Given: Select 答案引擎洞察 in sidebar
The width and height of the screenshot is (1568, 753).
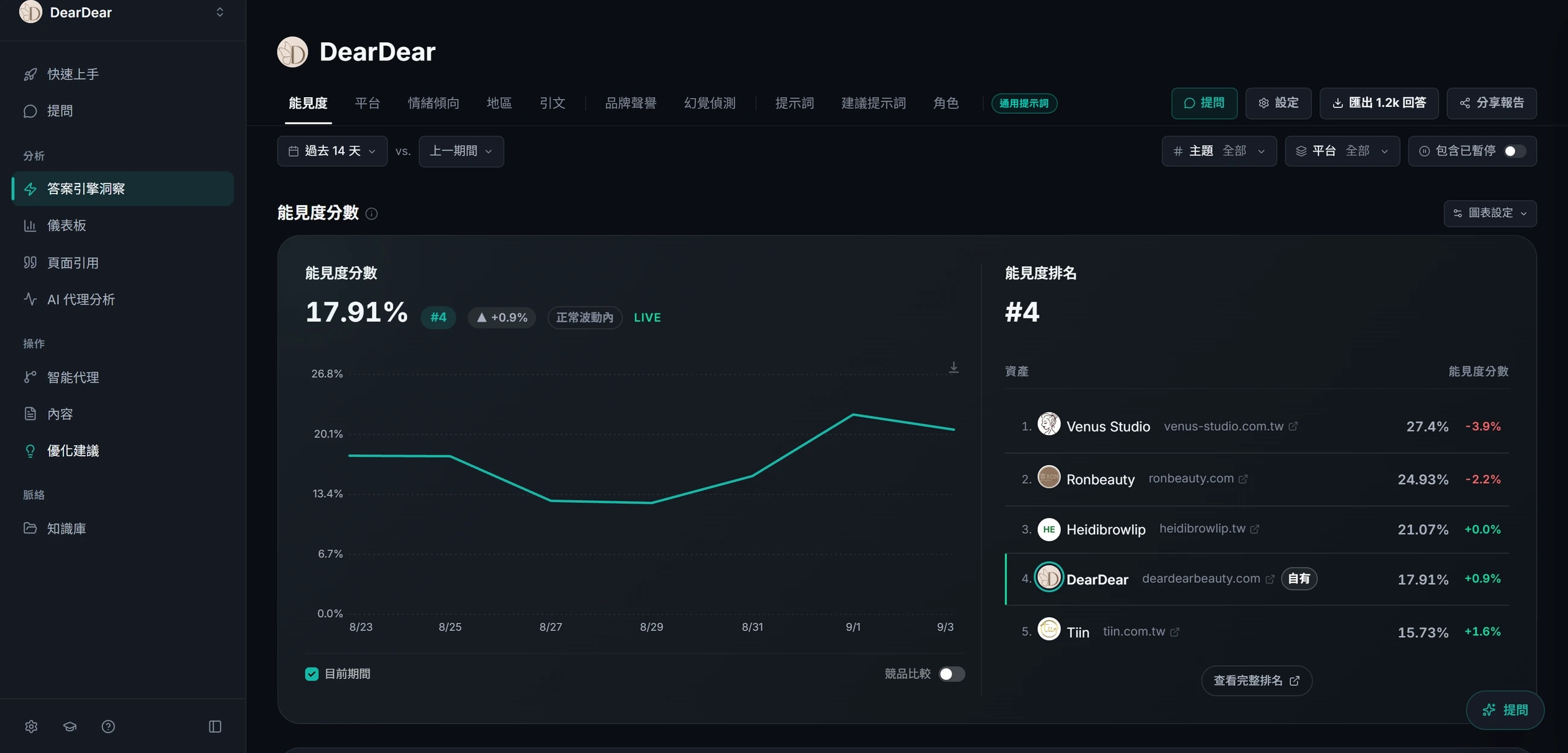Looking at the screenshot, I should coord(122,189).
